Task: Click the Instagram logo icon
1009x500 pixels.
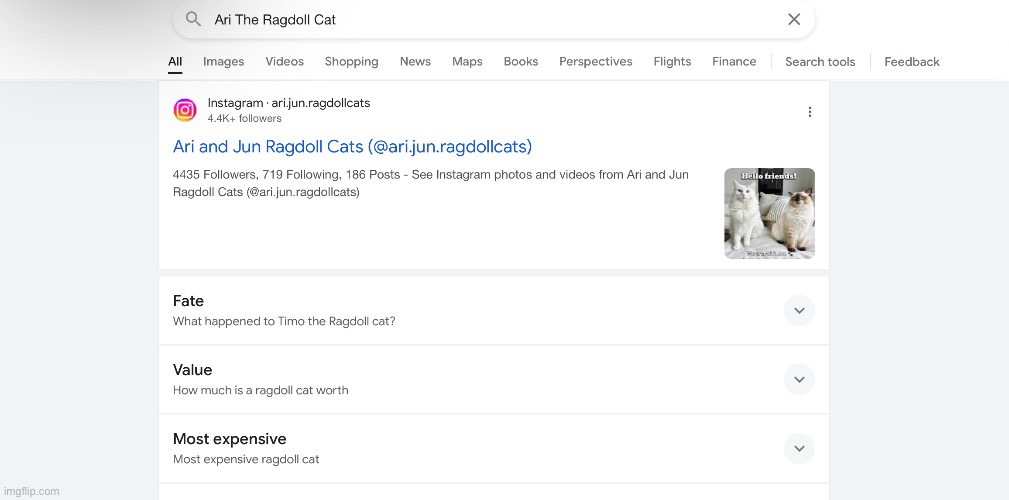Action: pos(185,110)
